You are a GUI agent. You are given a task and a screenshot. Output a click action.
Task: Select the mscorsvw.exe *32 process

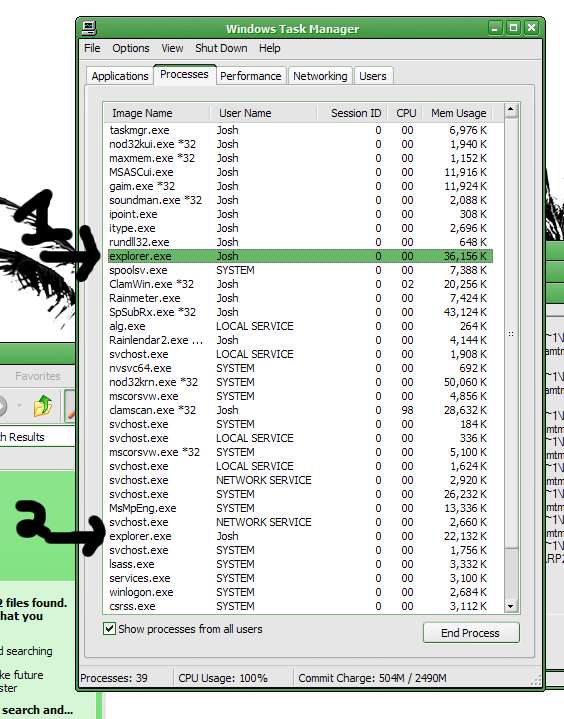coord(300,452)
